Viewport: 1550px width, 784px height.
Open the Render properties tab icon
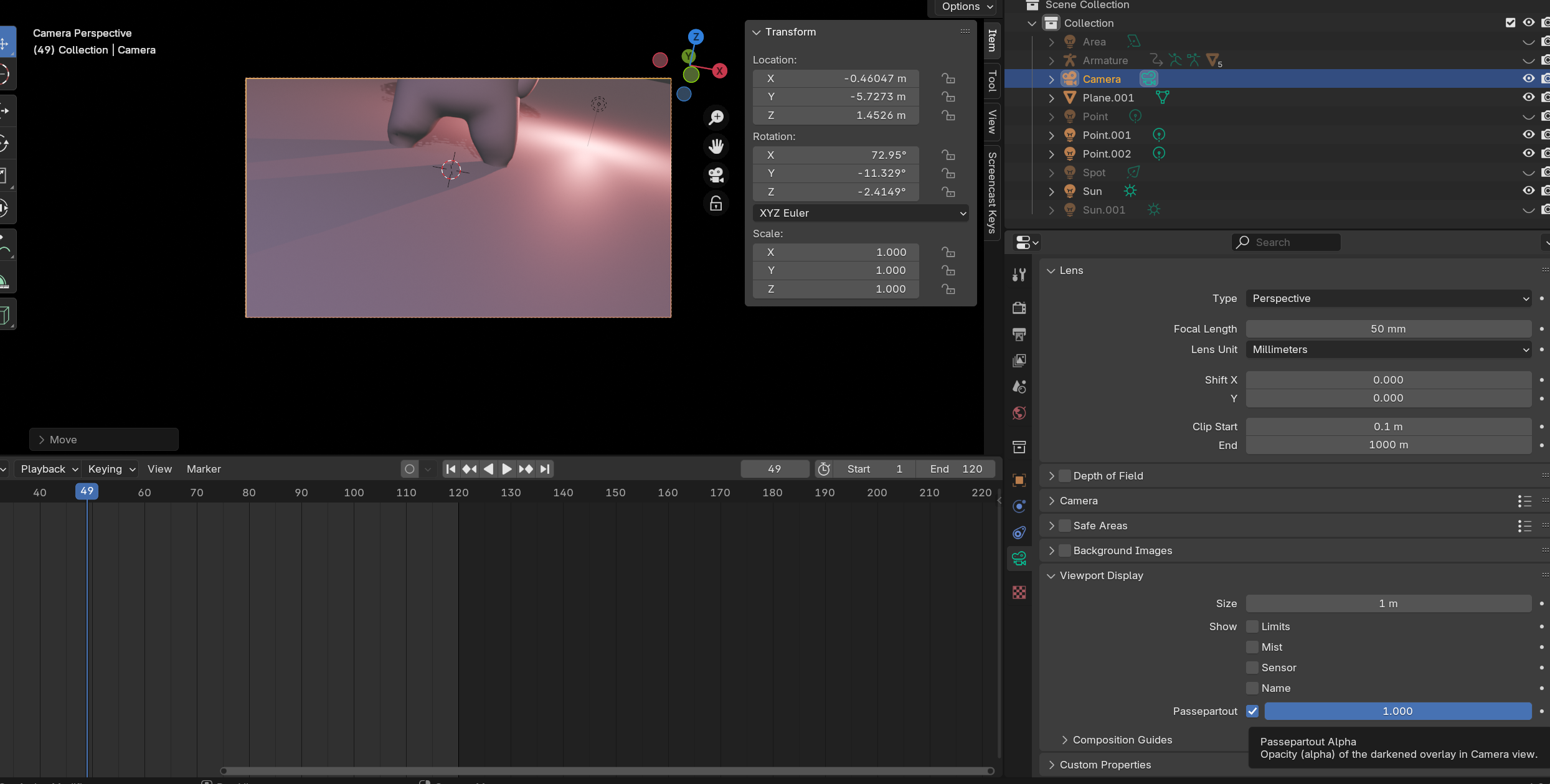[1019, 308]
